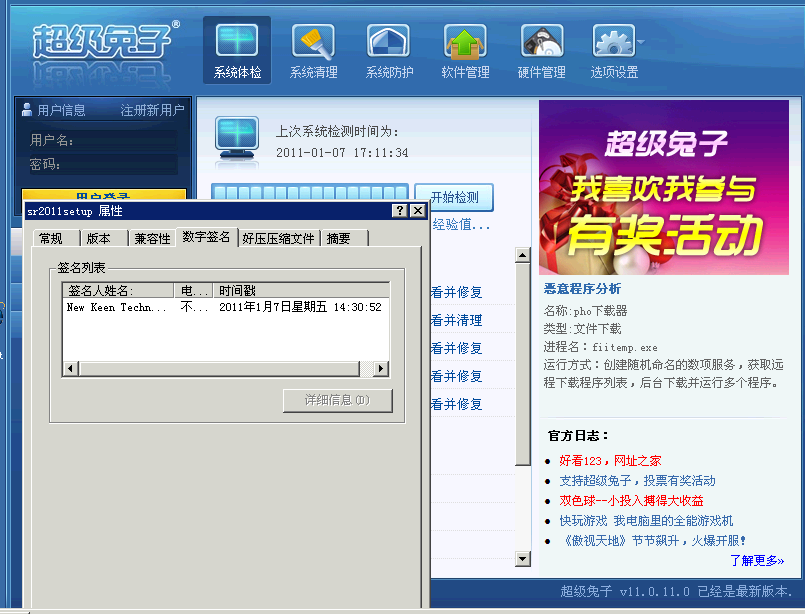Click the 名称:pho下载器 text
The width and height of the screenshot is (805, 614).
point(585,311)
